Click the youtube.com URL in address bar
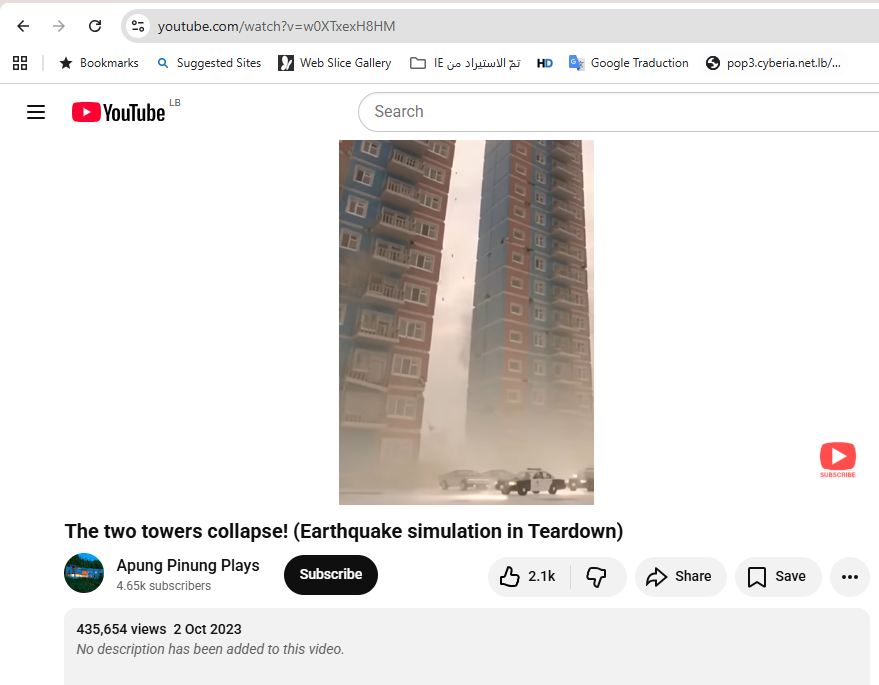 click(276, 26)
